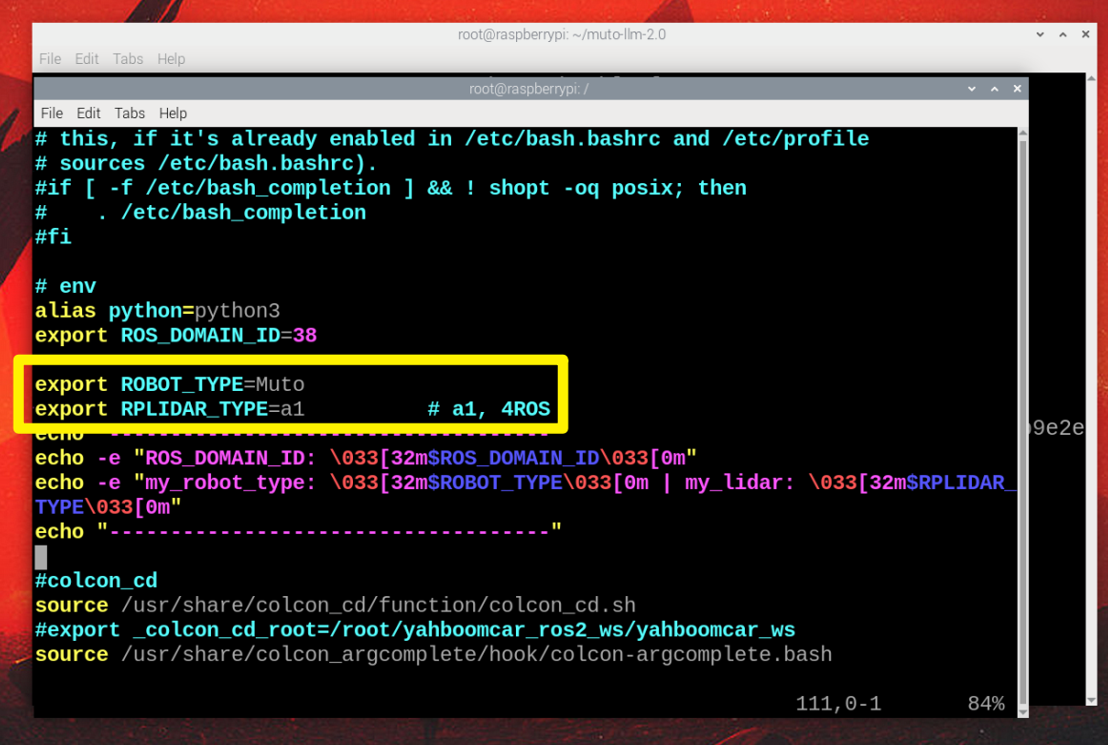Open Tabs menu in front terminal window
The width and height of the screenshot is (1108, 745).
(129, 113)
